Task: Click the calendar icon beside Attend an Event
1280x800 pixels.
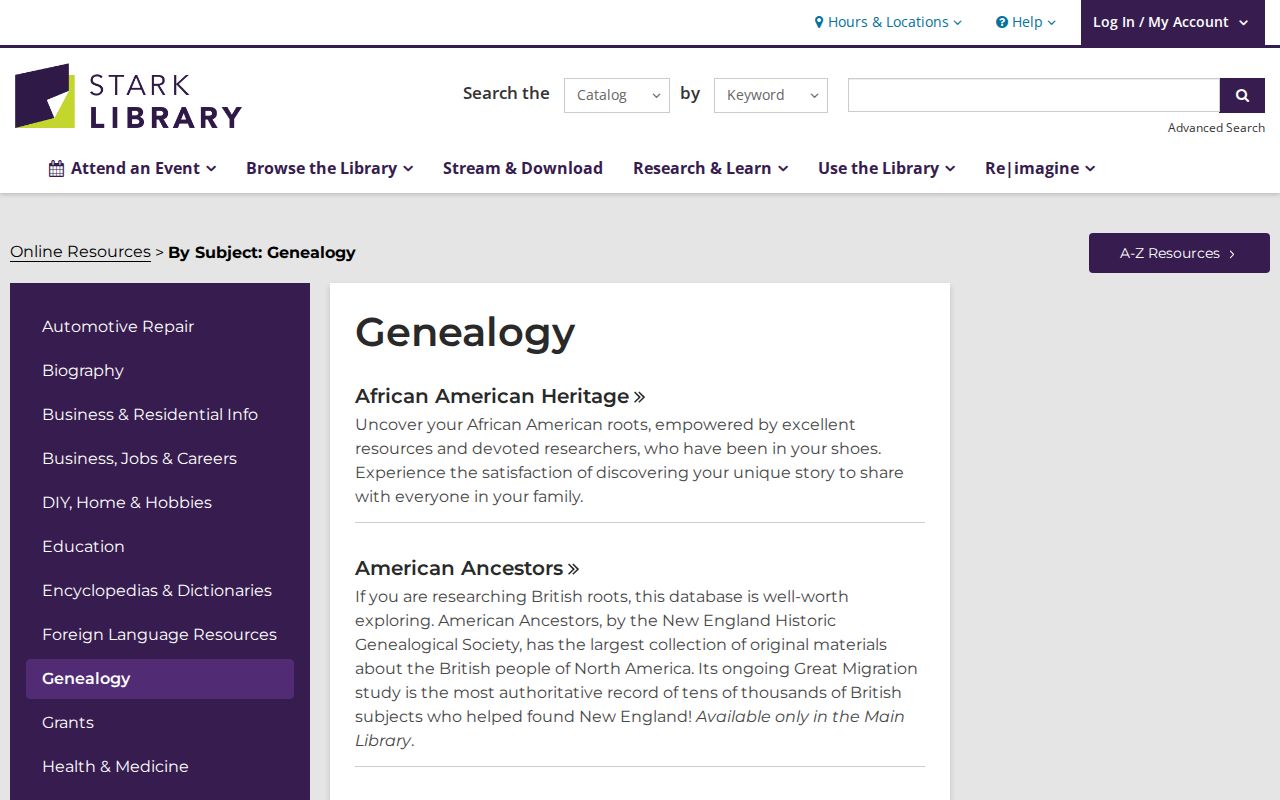Action: point(56,168)
